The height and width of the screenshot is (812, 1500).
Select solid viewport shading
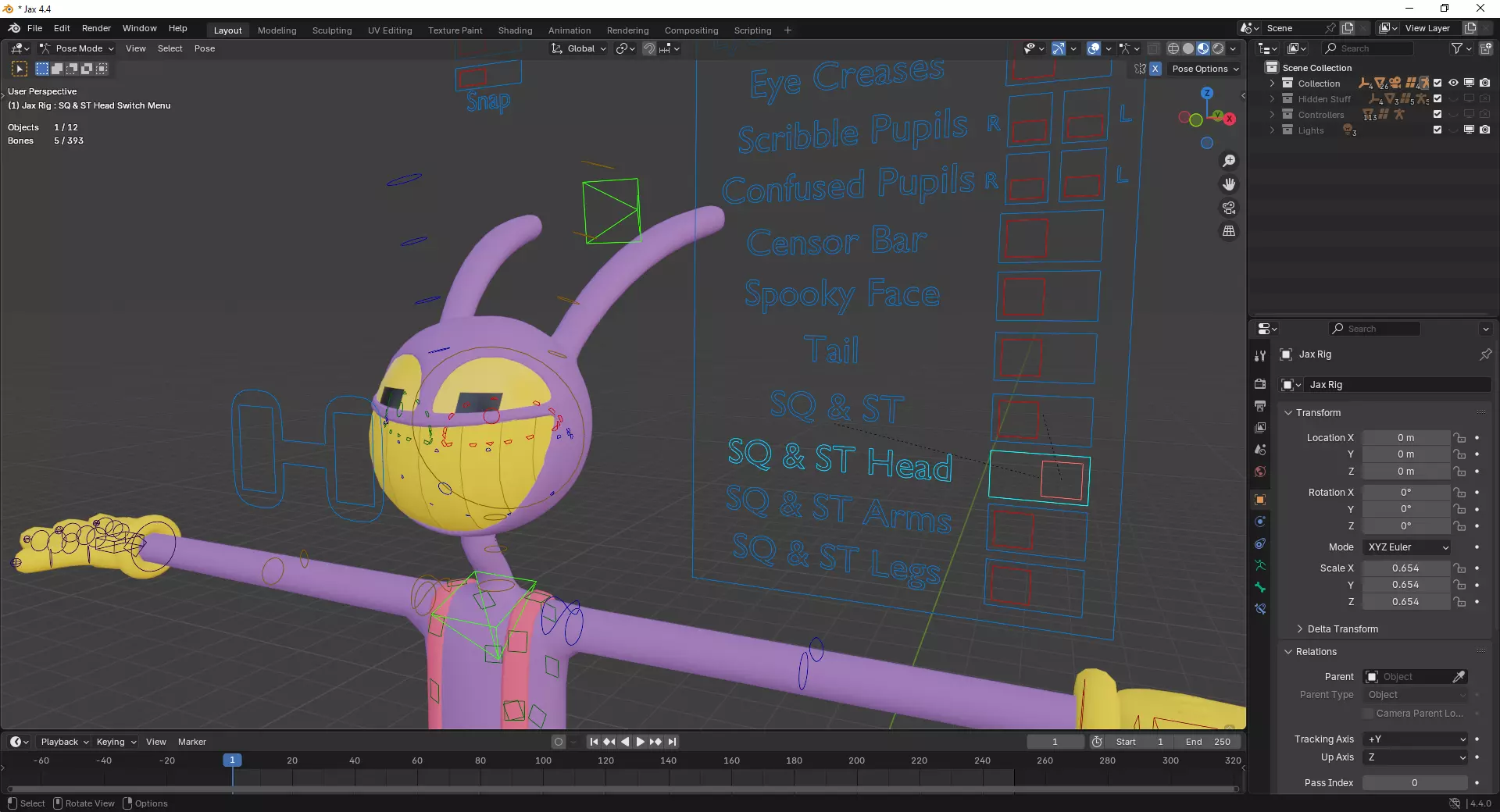point(1188,48)
